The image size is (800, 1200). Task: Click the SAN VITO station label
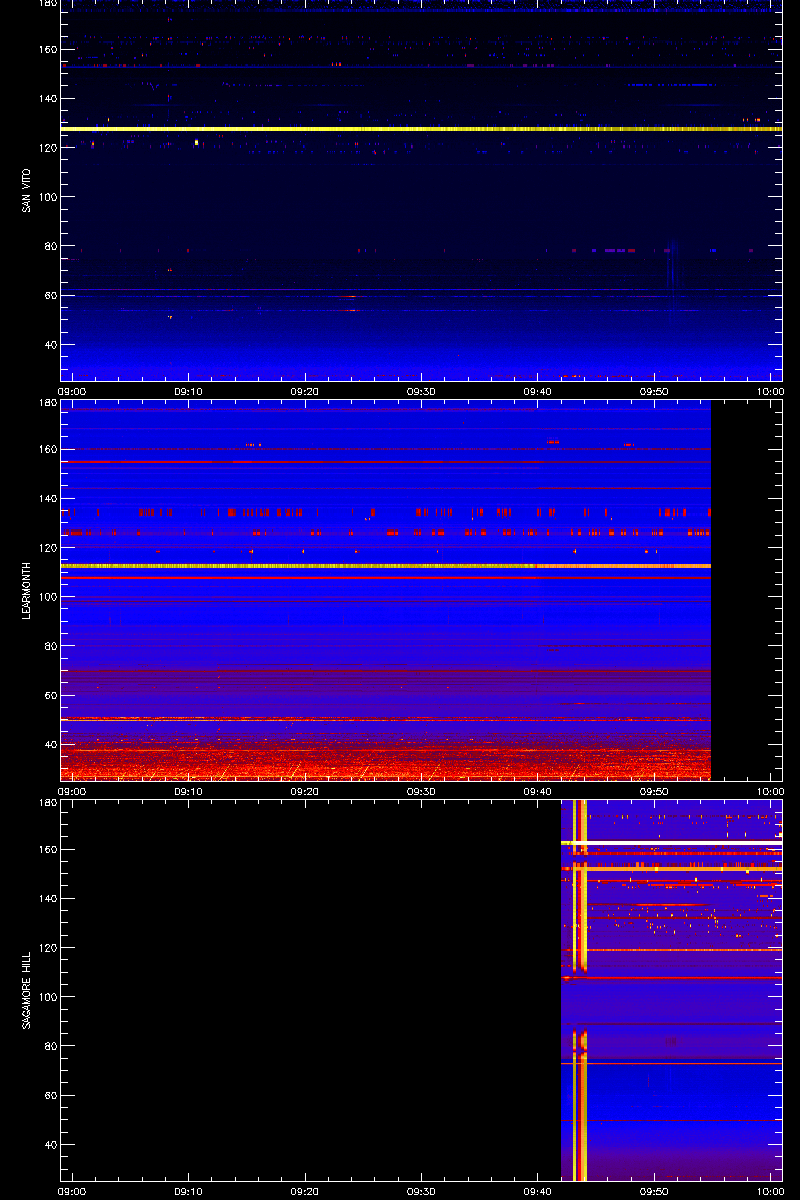coord(26,190)
